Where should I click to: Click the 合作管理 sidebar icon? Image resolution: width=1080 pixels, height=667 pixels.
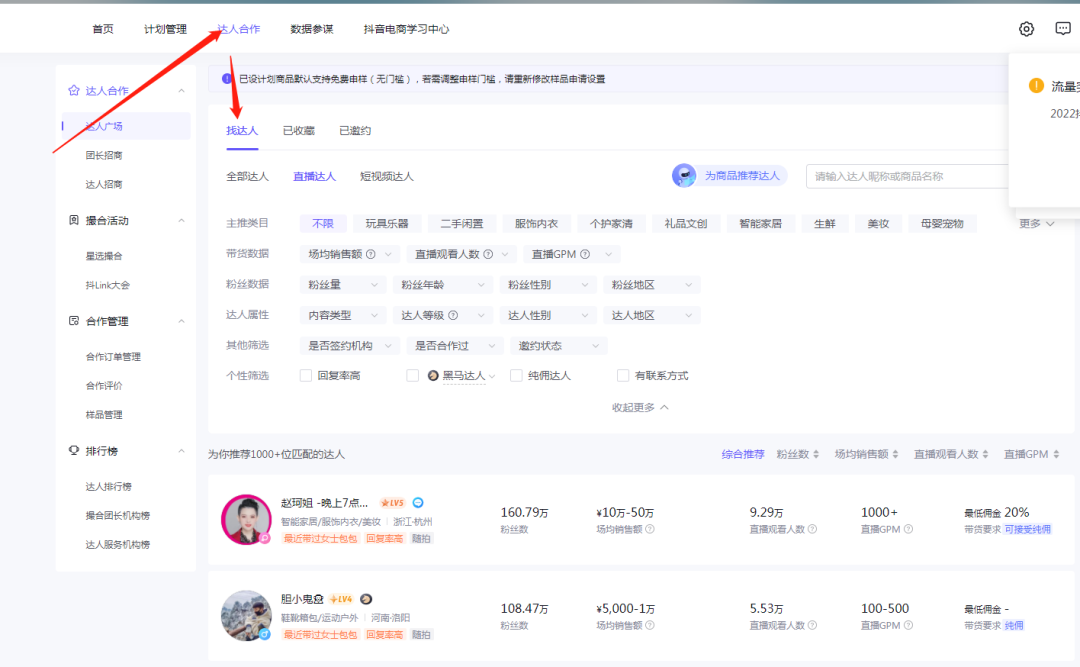[74, 320]
